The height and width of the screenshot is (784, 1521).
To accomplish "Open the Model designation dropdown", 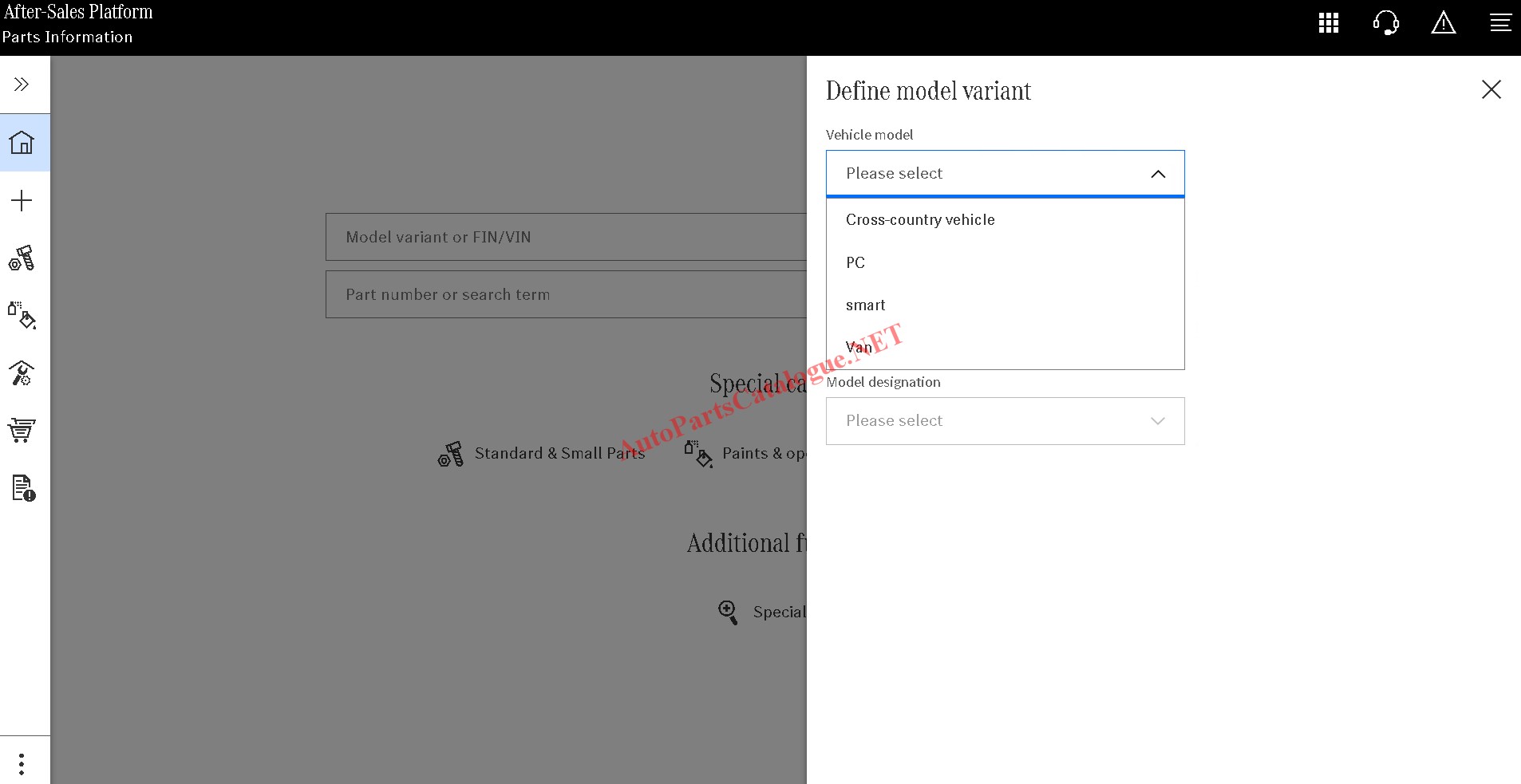I will point(1005,421).
